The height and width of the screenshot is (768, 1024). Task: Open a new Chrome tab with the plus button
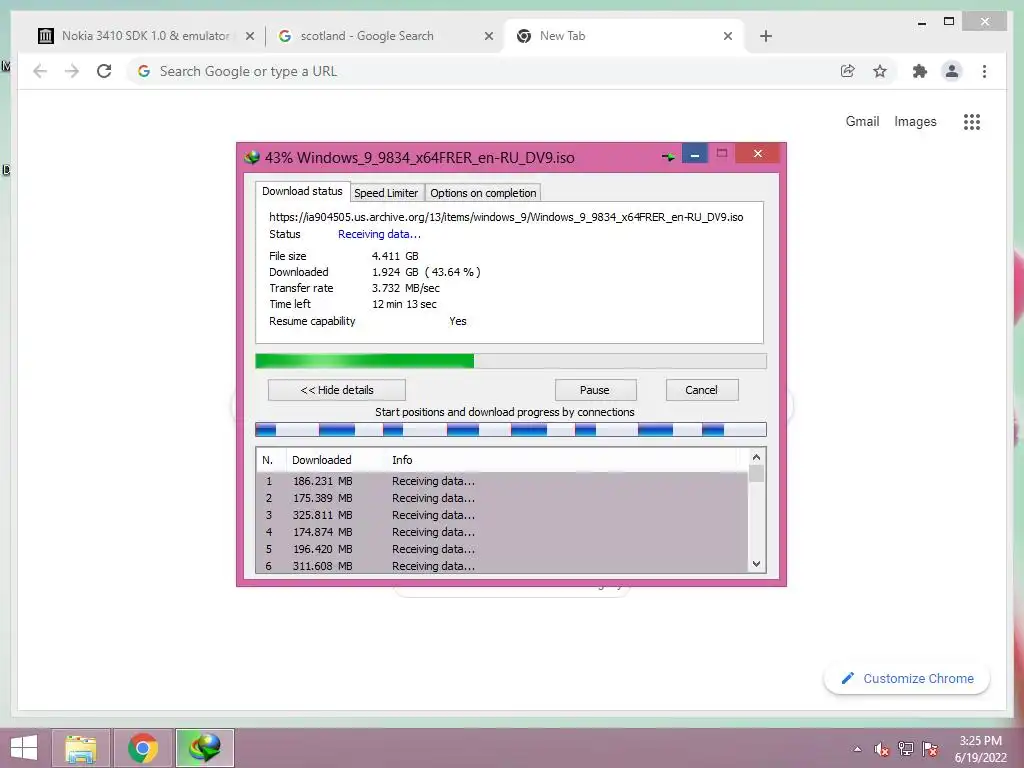tap(766, 36)
